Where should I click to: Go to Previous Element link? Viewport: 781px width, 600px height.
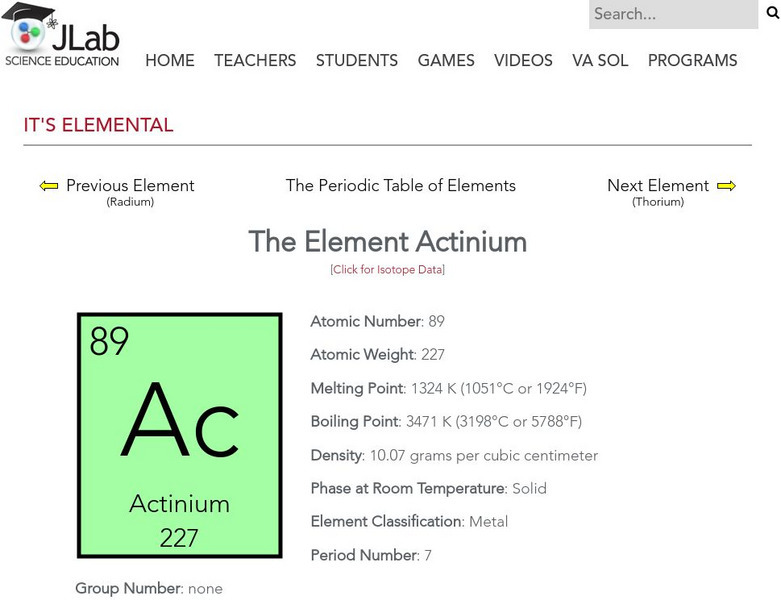(x=130, y=186)
